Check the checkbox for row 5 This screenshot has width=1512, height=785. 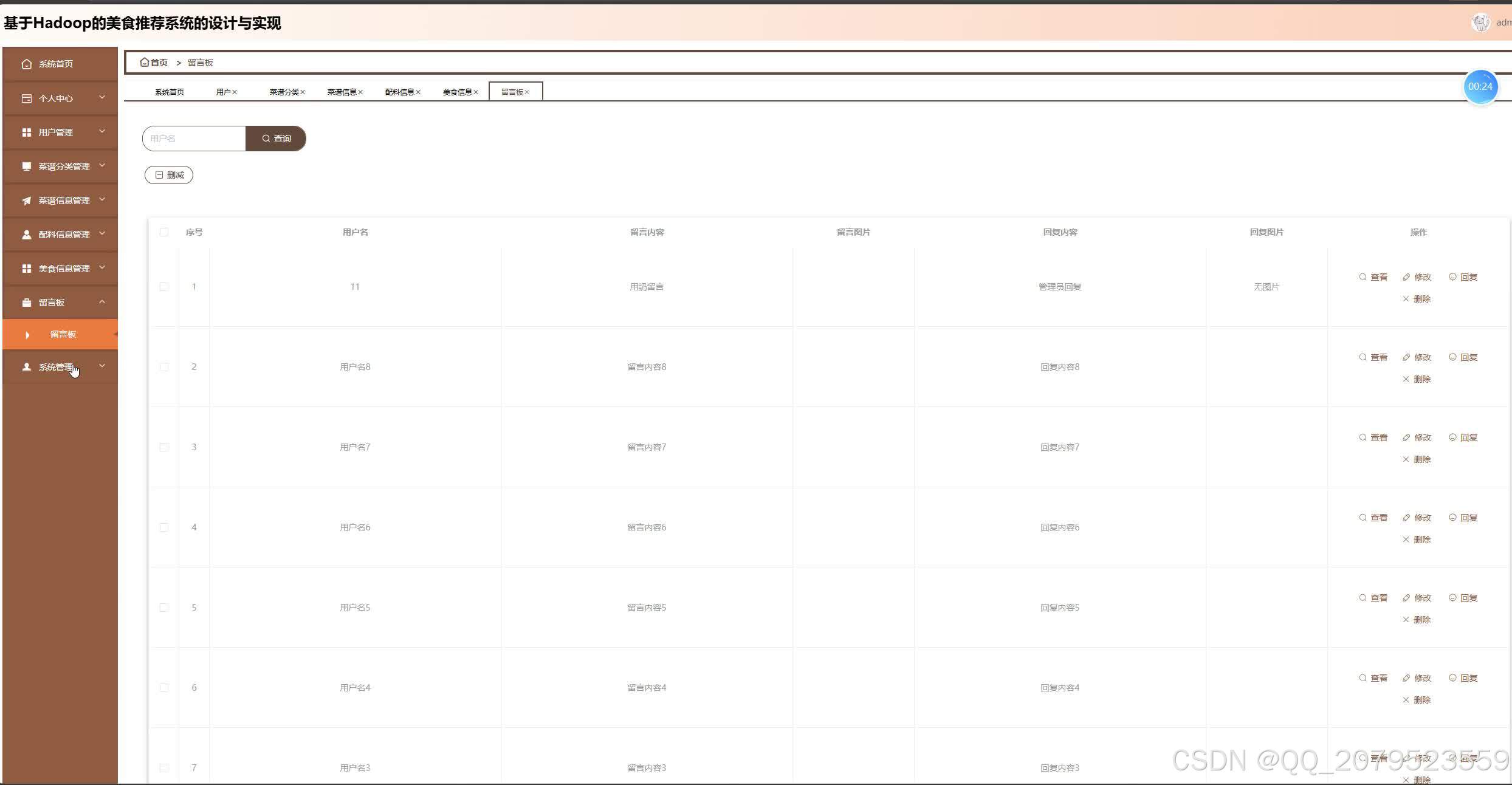(164, 608)
